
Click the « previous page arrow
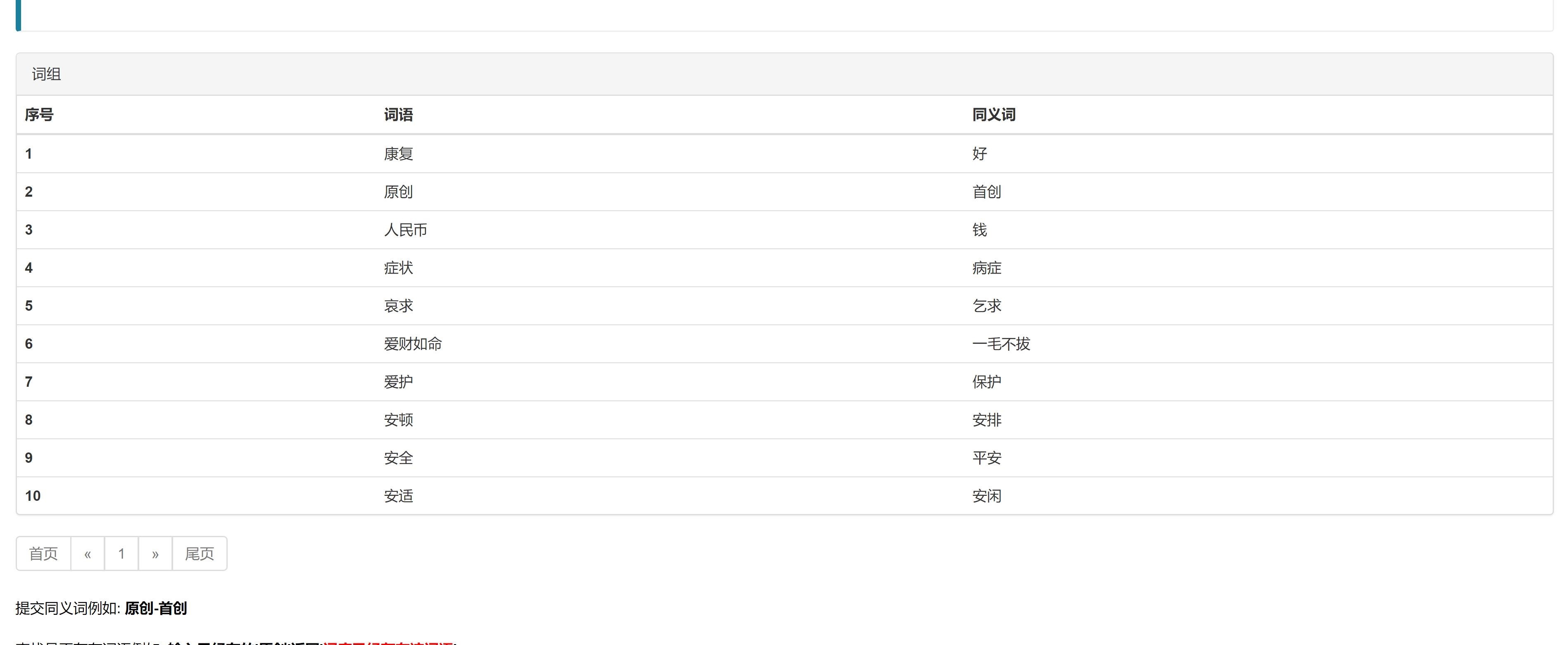[88, 554]
